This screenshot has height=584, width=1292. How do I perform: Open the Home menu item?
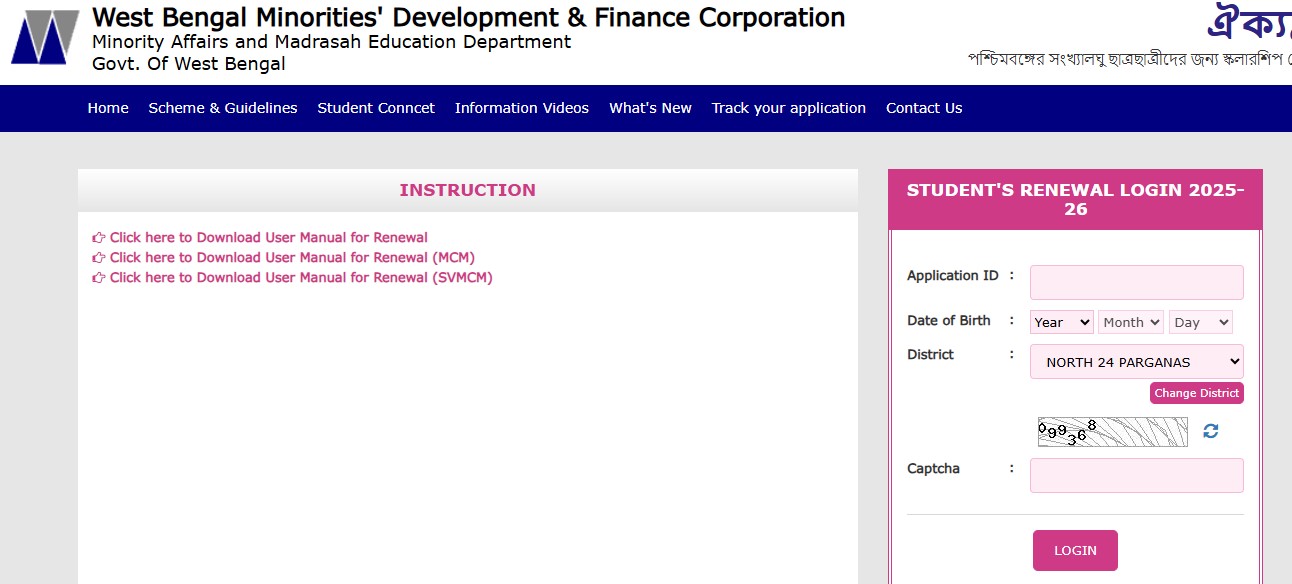(108, 108)
